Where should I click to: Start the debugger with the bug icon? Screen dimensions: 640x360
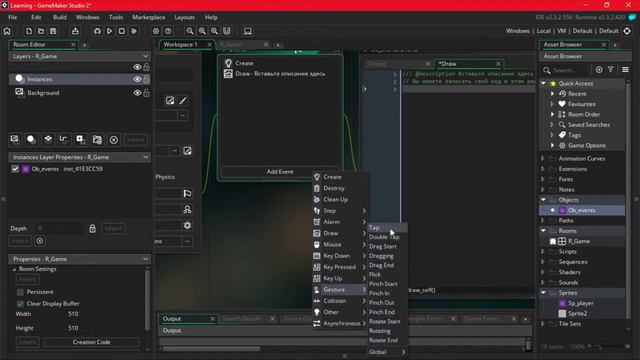click(97, 31)
